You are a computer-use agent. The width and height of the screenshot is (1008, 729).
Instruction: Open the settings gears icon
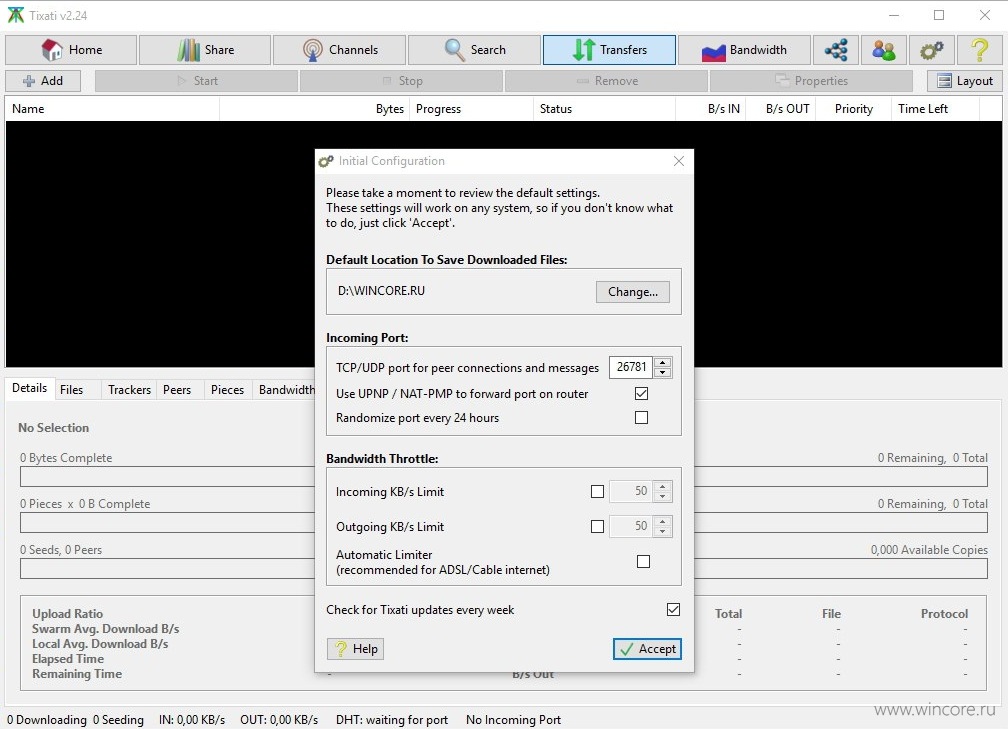coord(932,50)
